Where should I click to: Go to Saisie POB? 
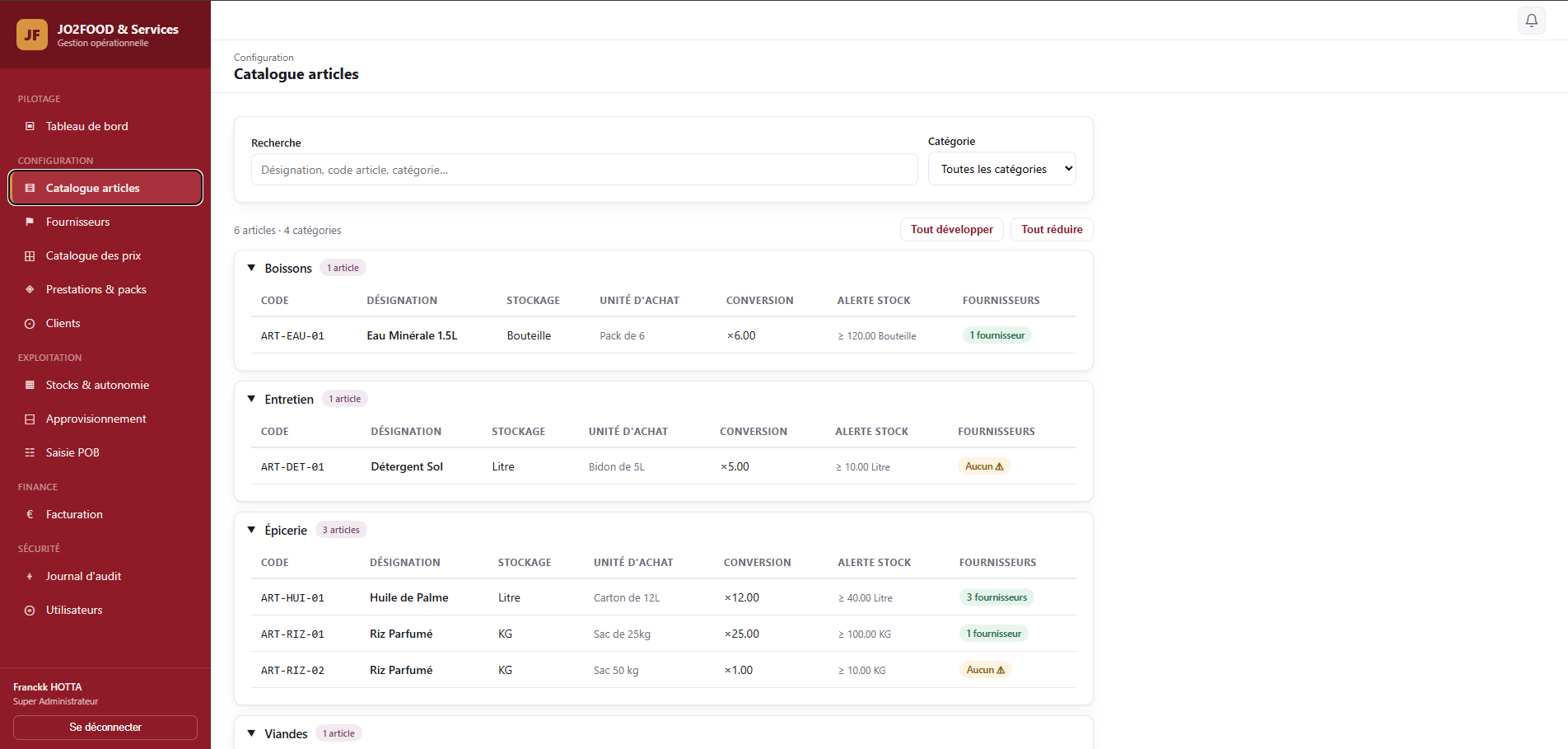pyautogui.click(x=105, y=452)
